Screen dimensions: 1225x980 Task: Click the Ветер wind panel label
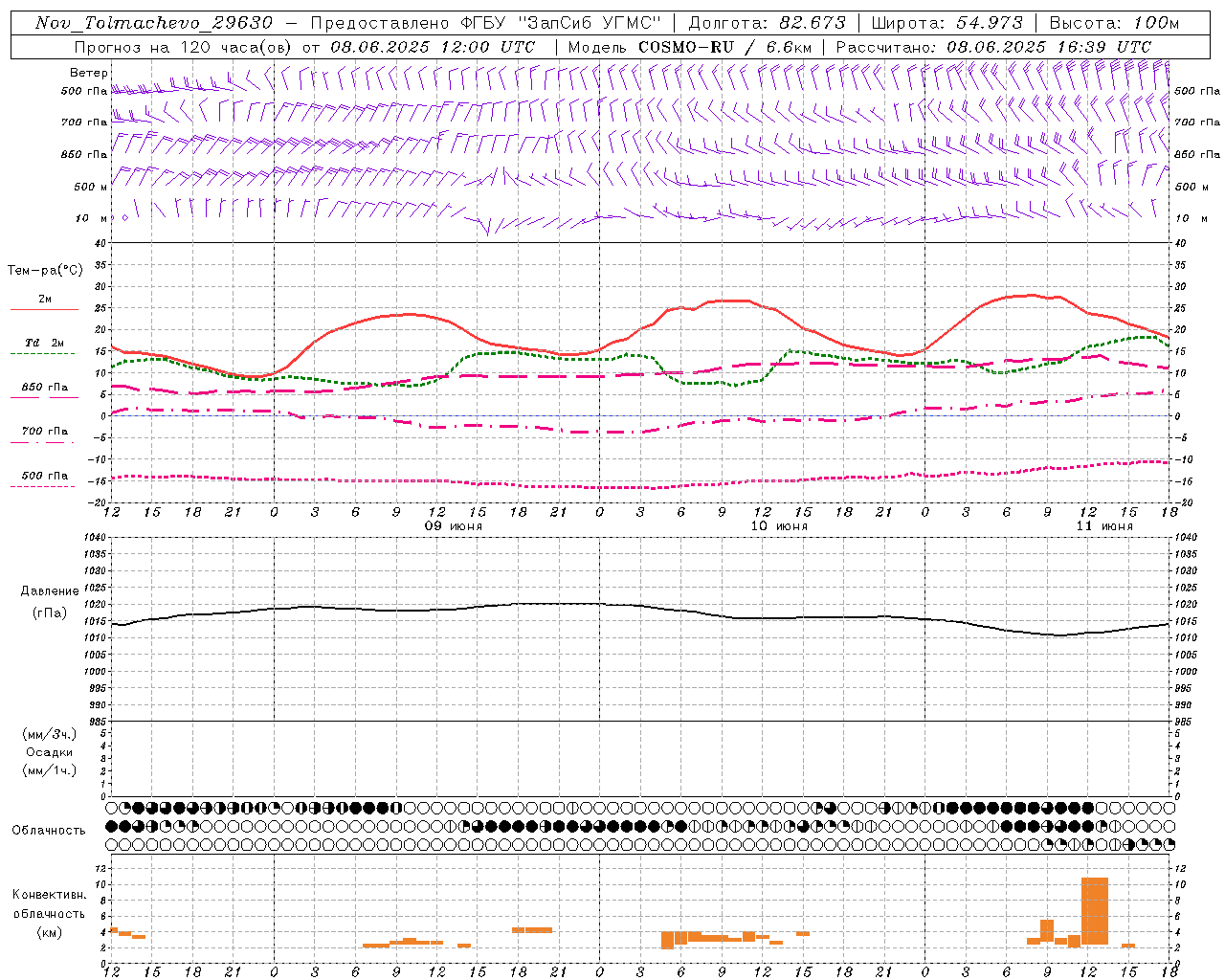(89, 73)
